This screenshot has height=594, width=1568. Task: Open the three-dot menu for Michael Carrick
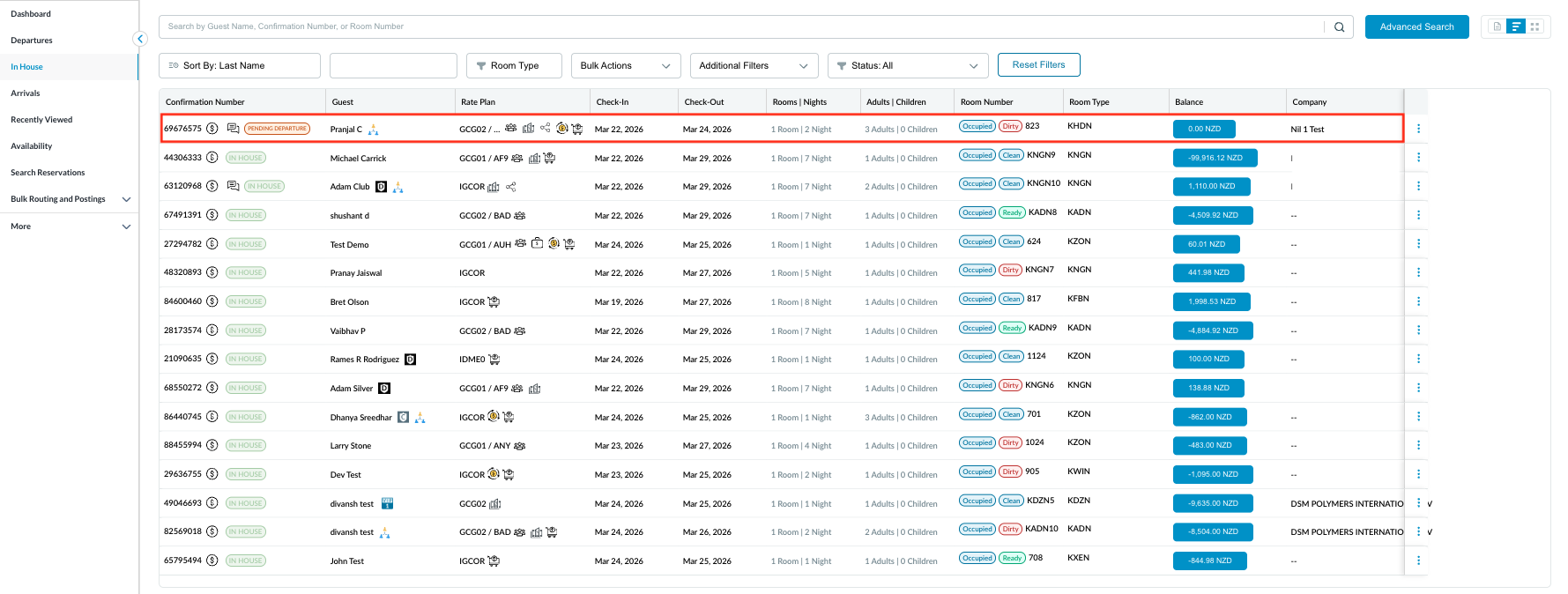coord(1418,158)
